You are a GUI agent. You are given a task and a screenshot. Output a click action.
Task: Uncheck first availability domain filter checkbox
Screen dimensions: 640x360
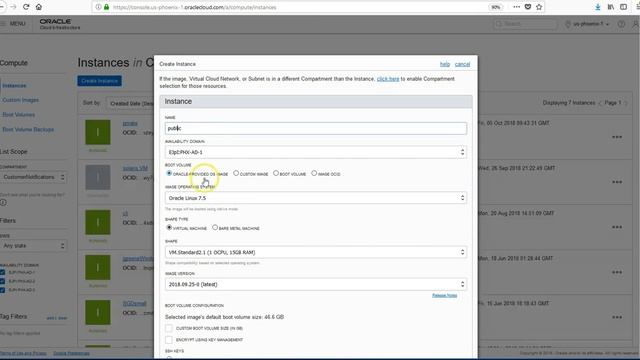(2, 272)
